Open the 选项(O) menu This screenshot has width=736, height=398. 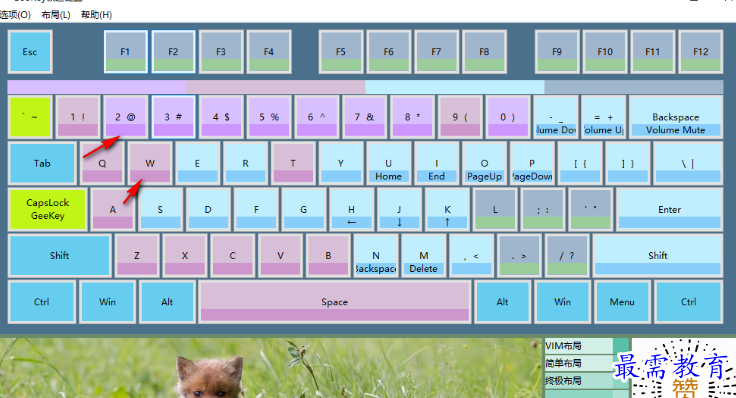(15, 15)
